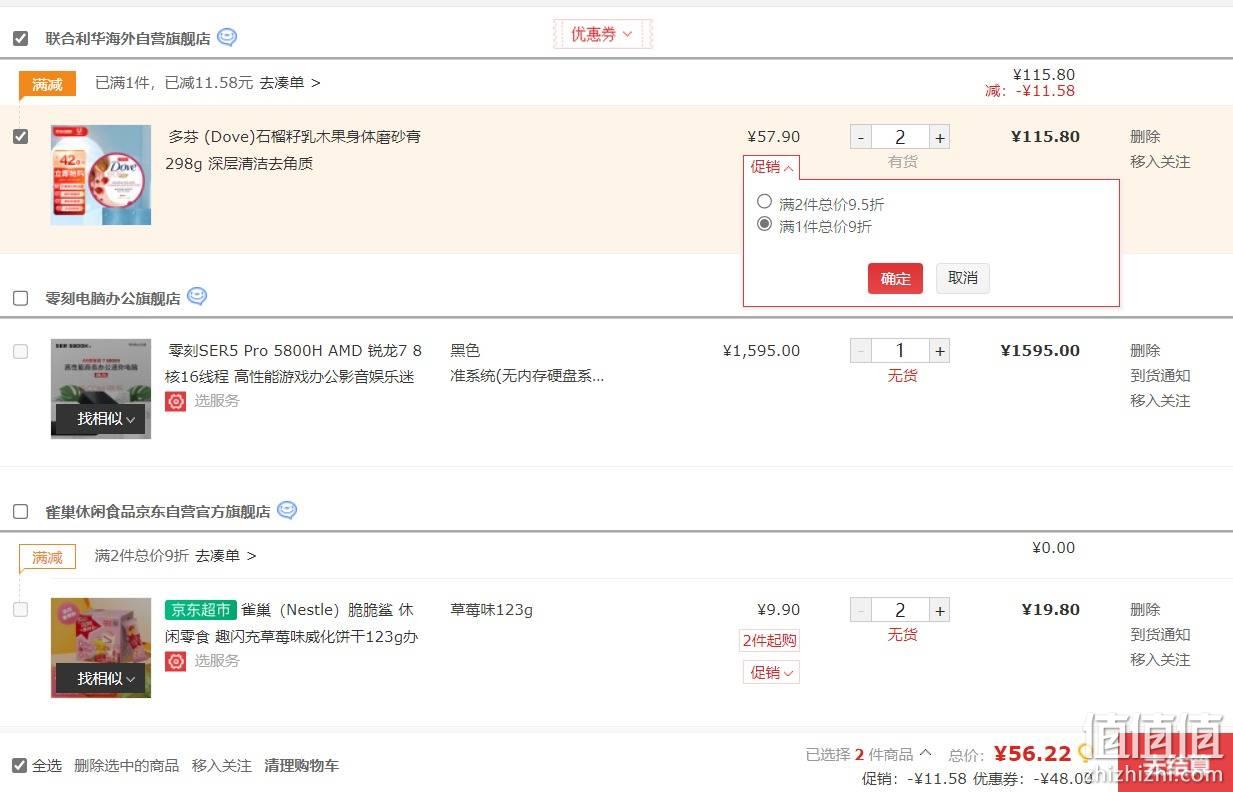Click the 京东超市 green tag

point(201,610)
